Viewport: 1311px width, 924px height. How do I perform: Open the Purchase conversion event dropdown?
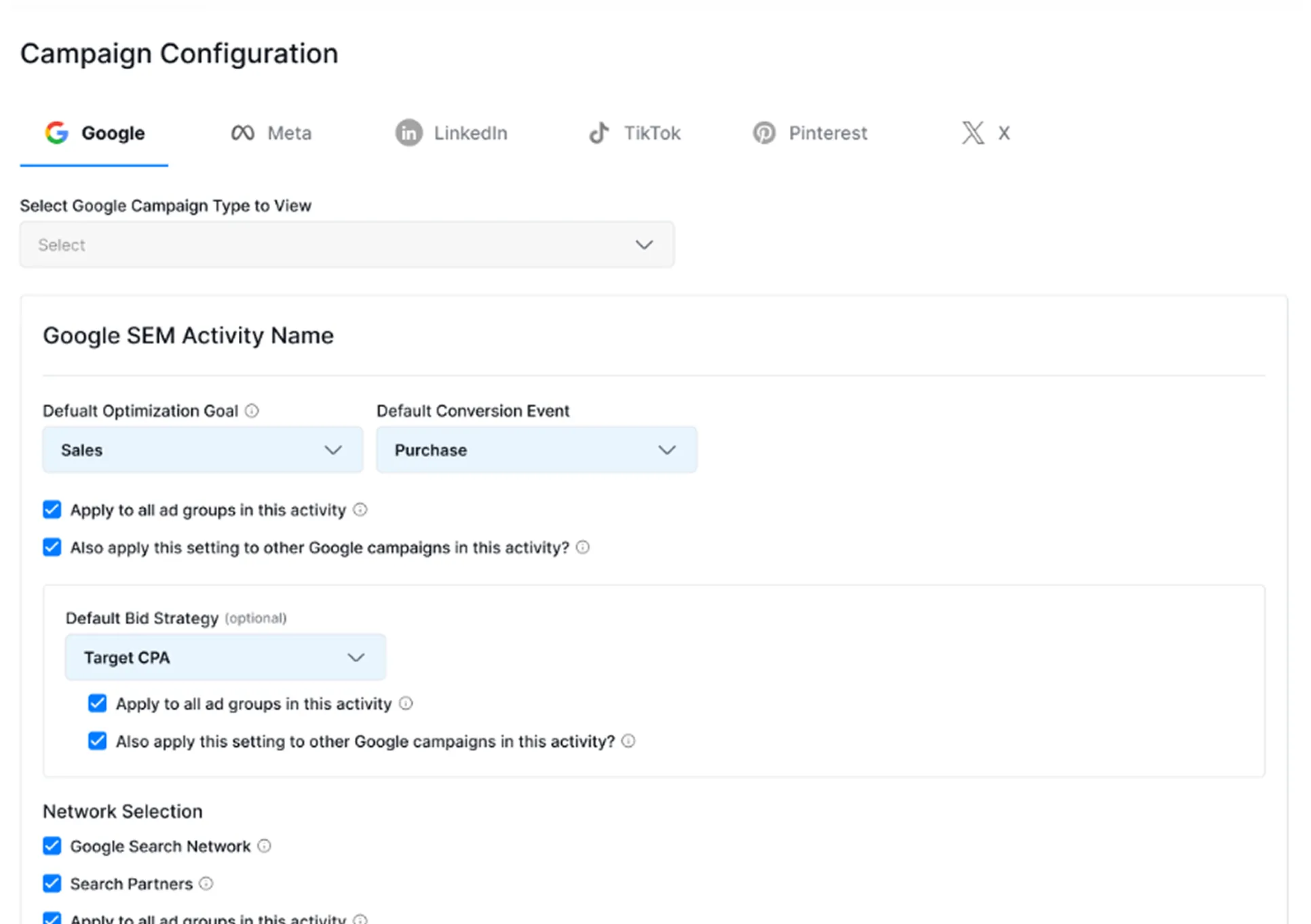(x=536, y=450)
